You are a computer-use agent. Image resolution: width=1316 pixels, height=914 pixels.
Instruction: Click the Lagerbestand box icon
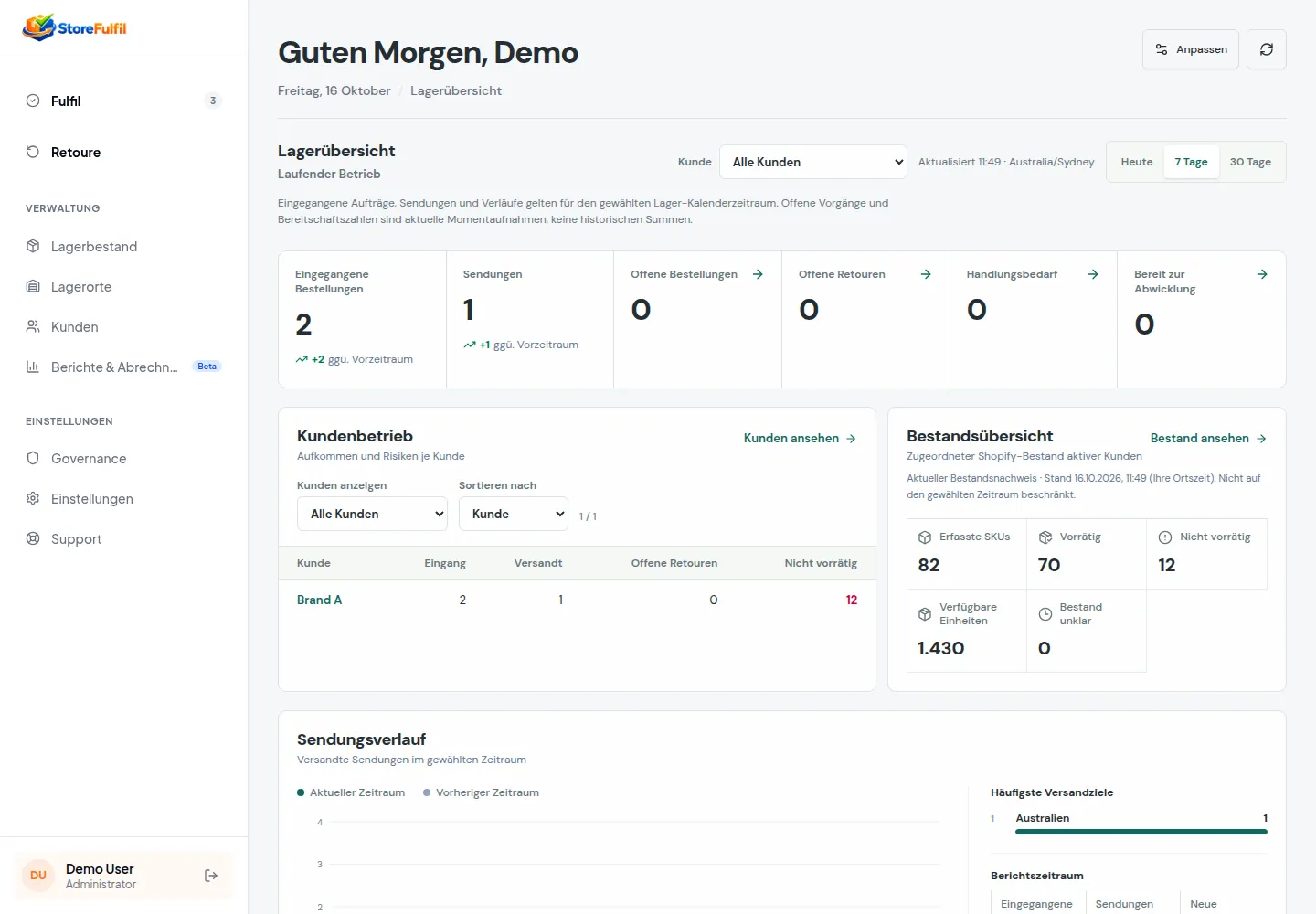coord(33,246)
